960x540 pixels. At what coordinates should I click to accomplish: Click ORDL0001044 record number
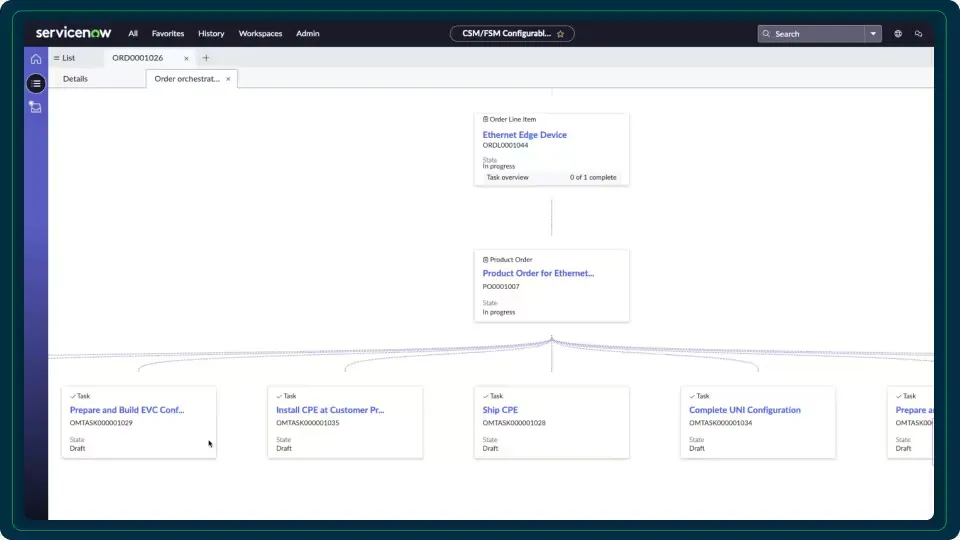click(505, 146)
